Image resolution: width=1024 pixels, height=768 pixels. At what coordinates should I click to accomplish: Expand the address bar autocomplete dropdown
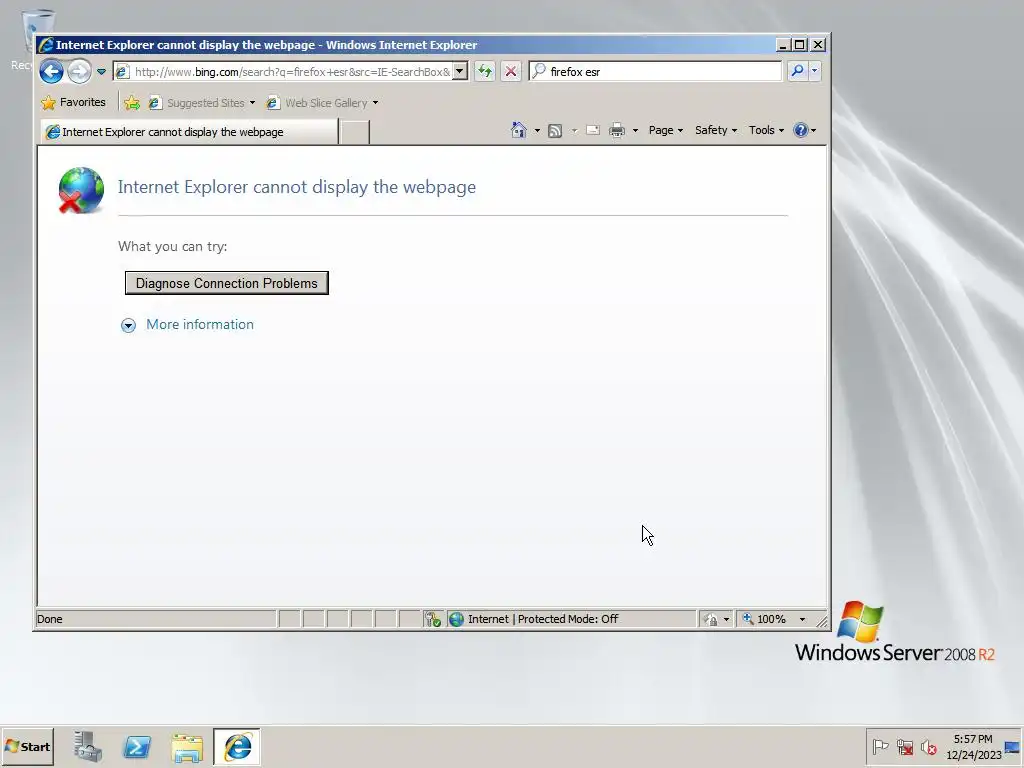[460, 71]
